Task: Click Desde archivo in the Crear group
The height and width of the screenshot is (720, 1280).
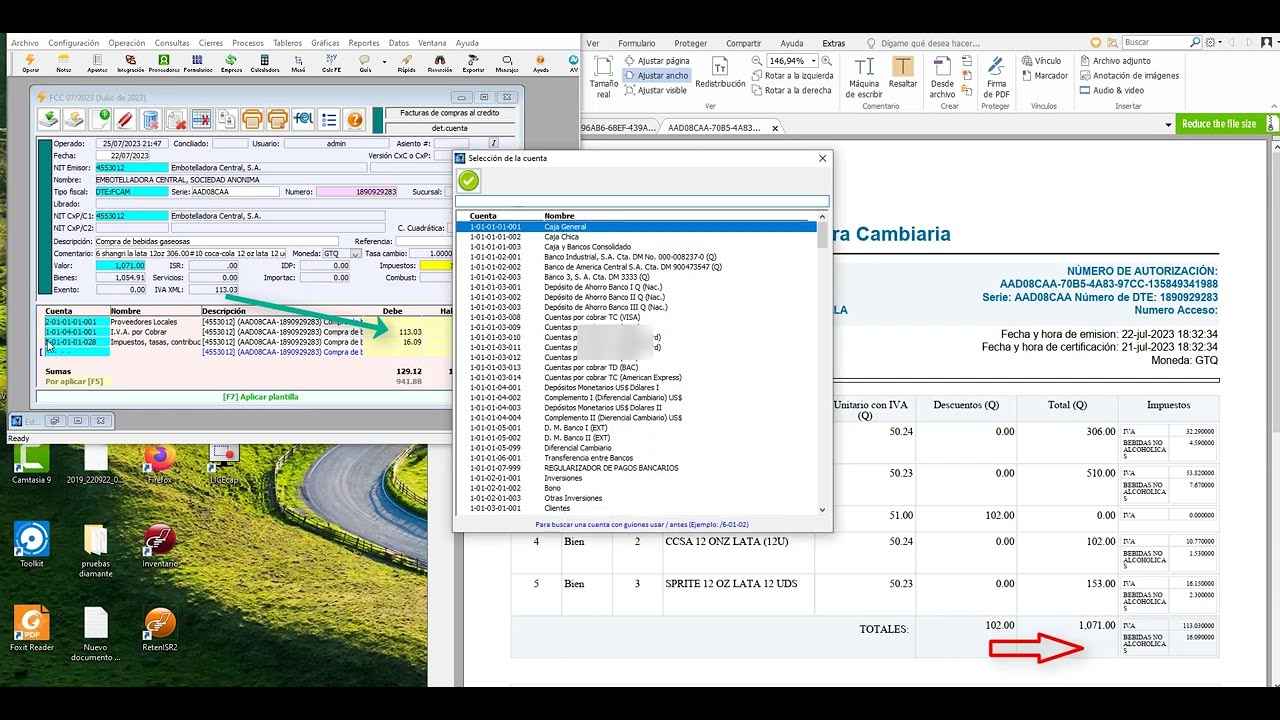Action: 942,77
